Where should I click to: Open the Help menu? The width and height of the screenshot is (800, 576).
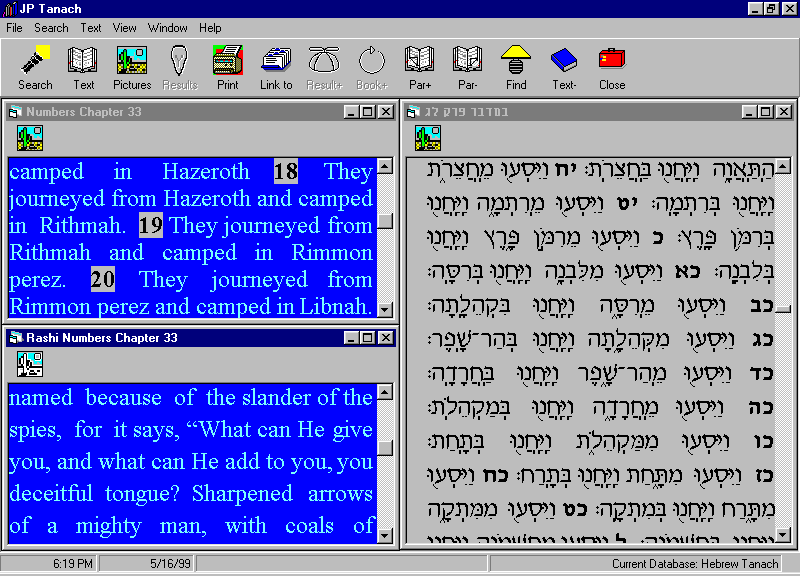[x=210, y=28]
